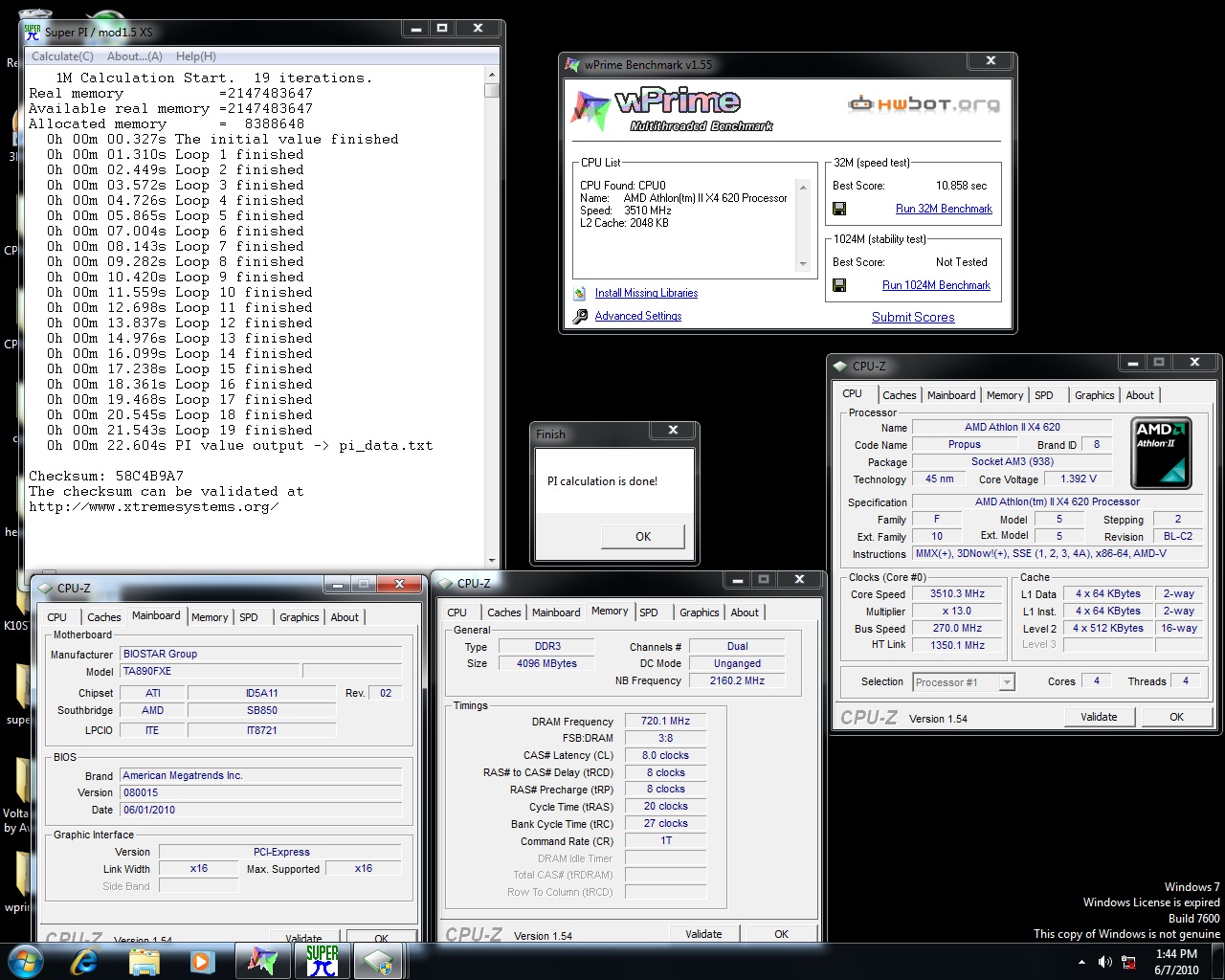1225x980 pixels.
Task: Switch to wPrime taskbar icon
Action: [x=262, y=961]
